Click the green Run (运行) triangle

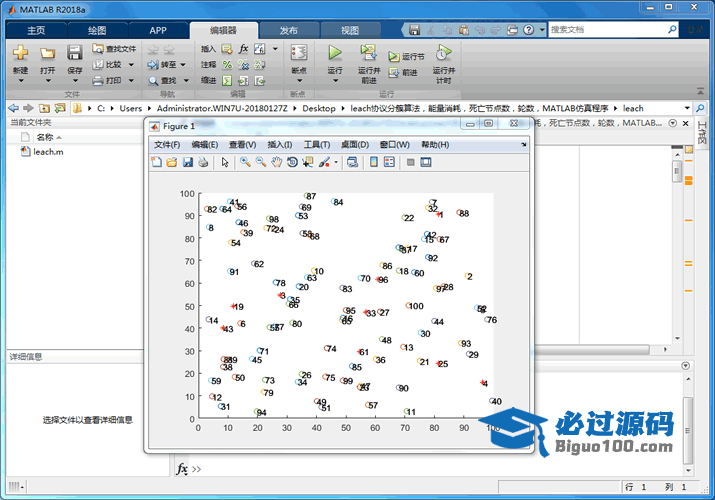coord(335,52)
